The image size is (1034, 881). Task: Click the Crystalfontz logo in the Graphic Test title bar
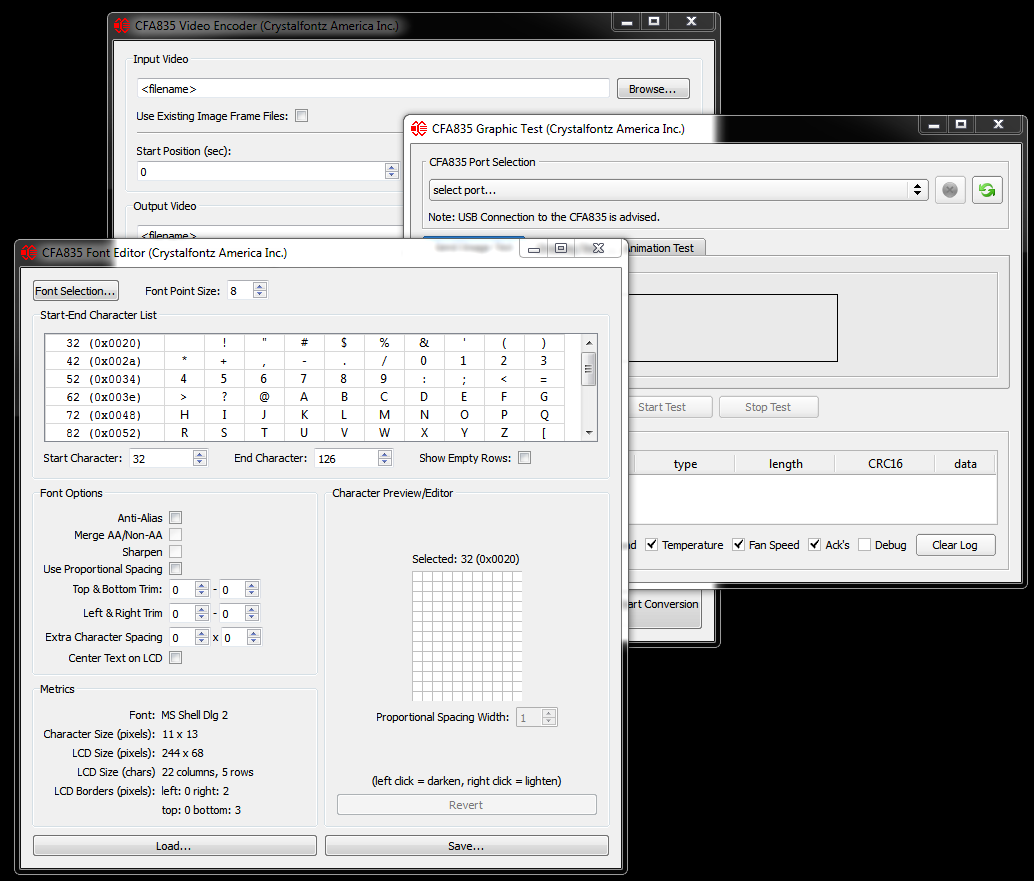(x=419, y=129)
